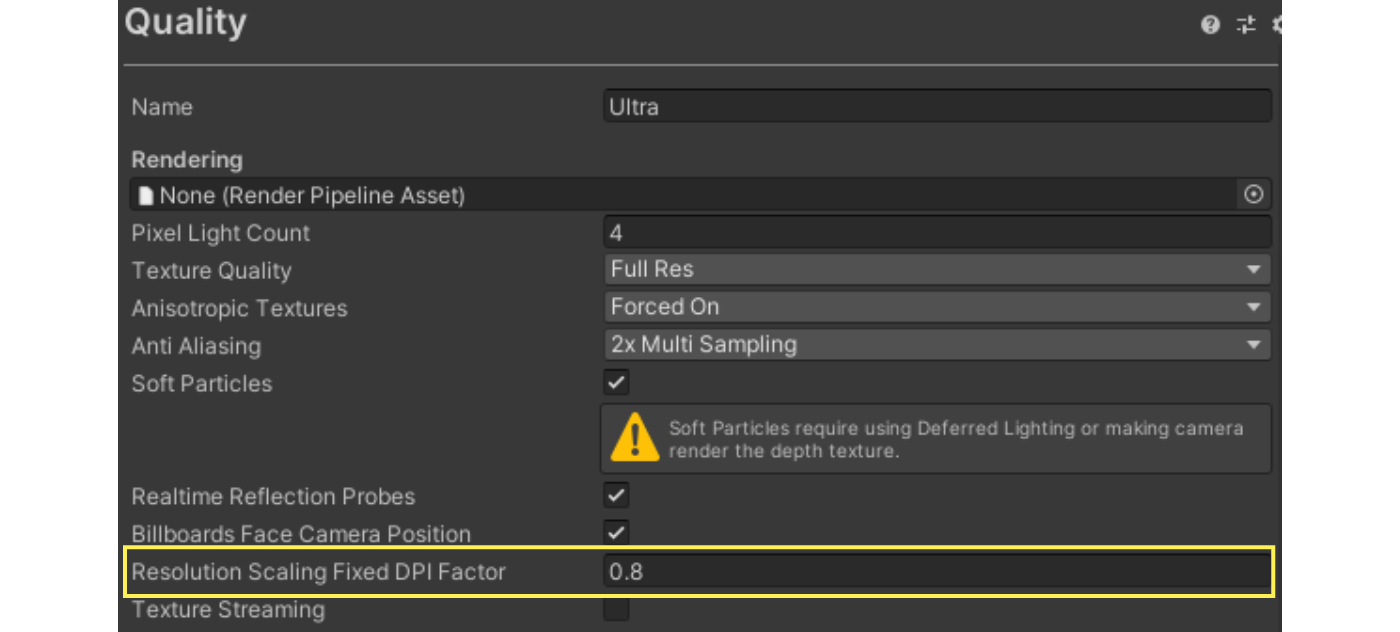
Task: Change the Anti Aliasing from 2x Multi Sampling
Action: coord(937,344)
